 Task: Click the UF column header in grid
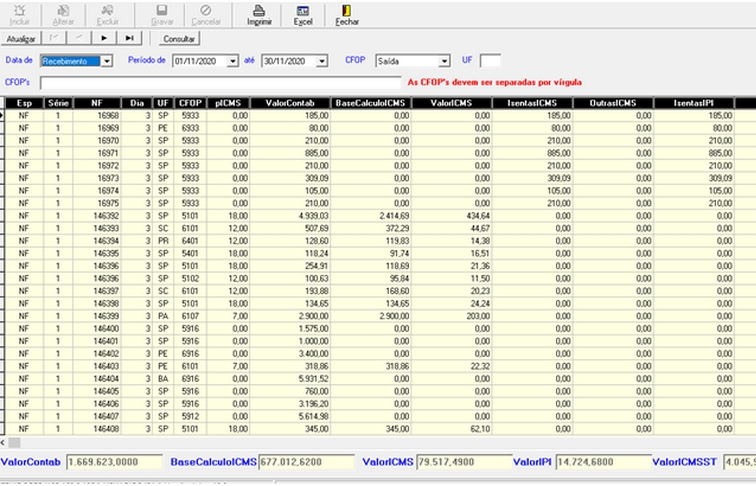pyautogui.click(x=163, y=103)
